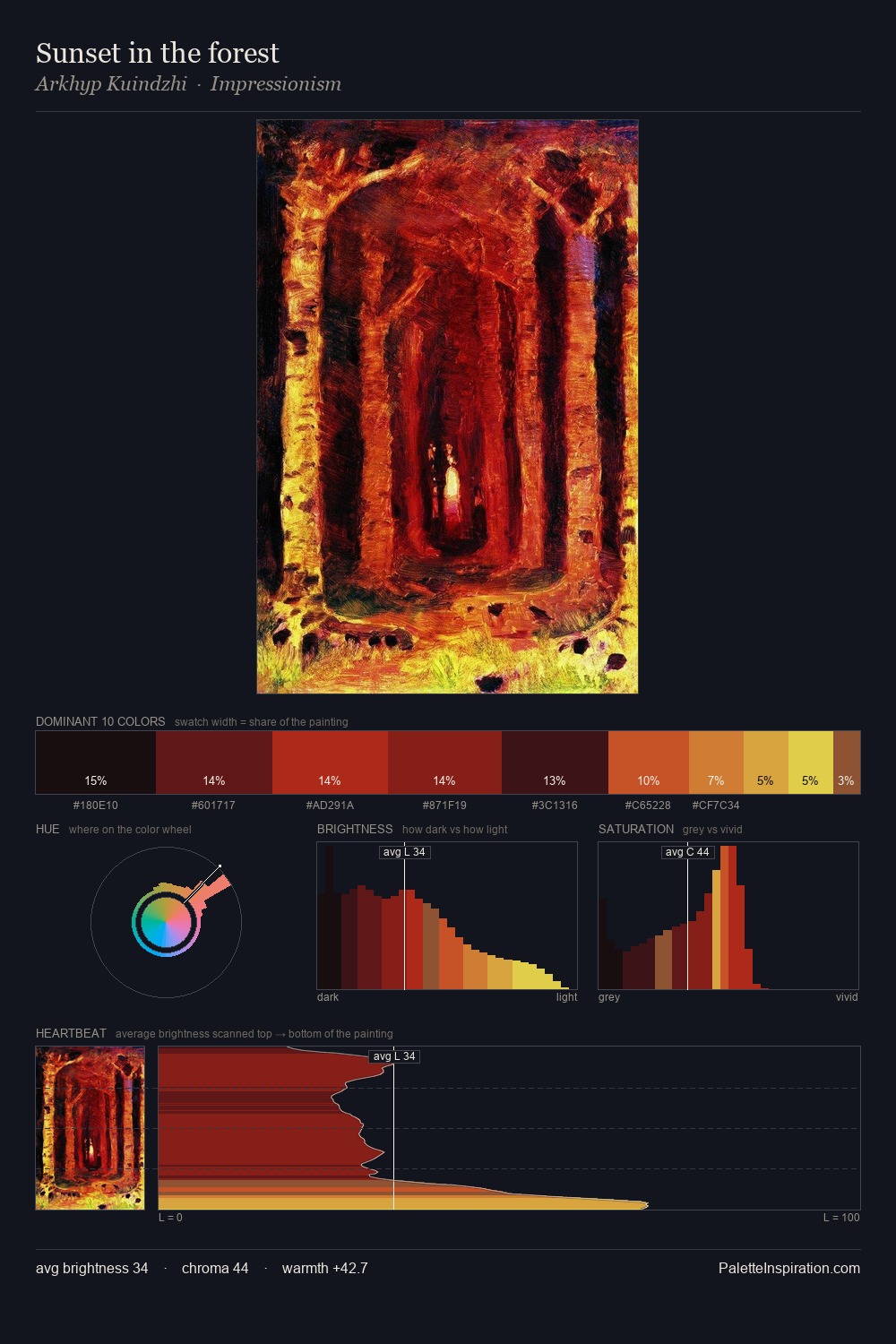
Task: Select the 5% golden-orange swatch
Action: coord(766,762)
